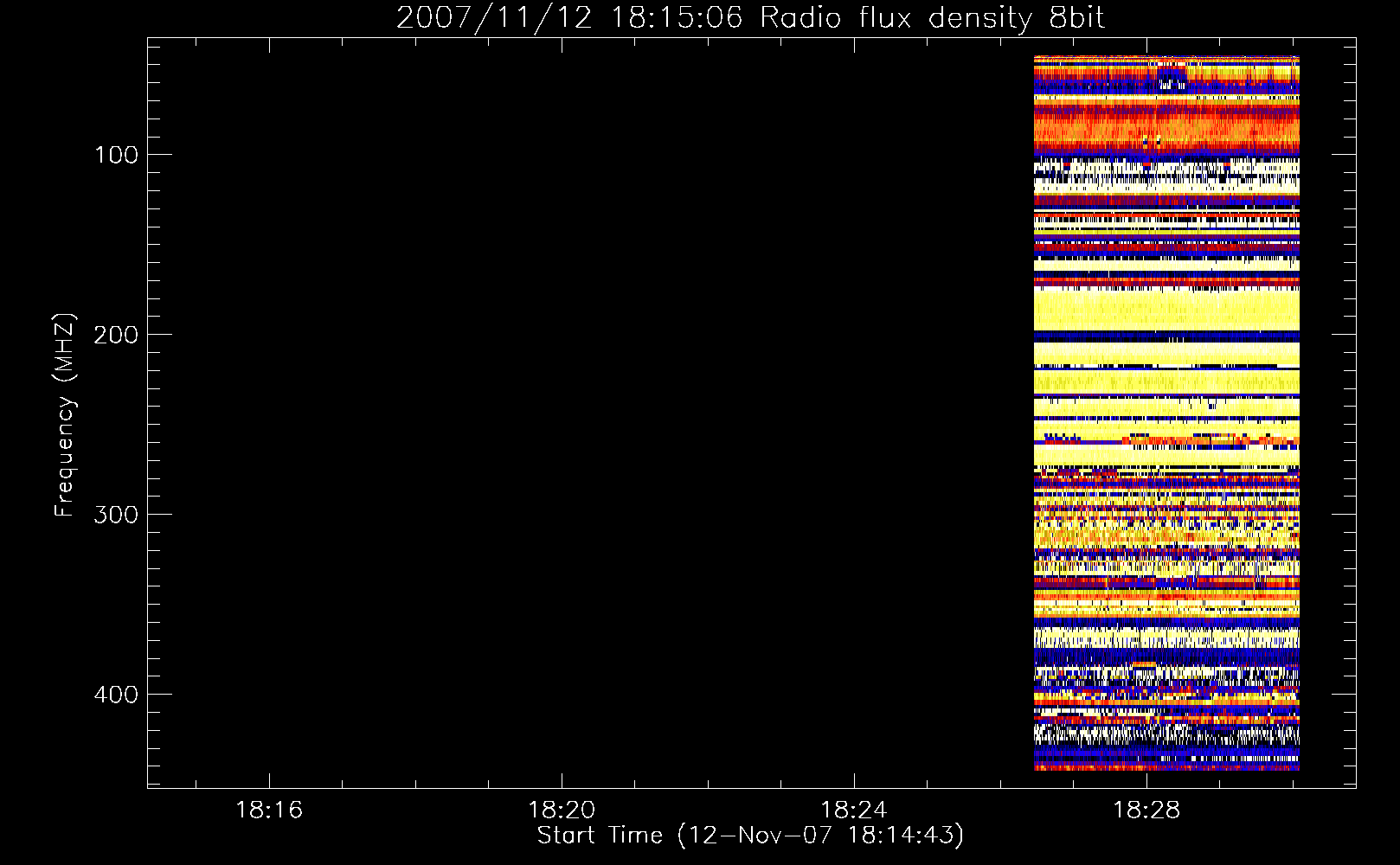
Task: Click the 18:24 time tick label
Action: 854,810
